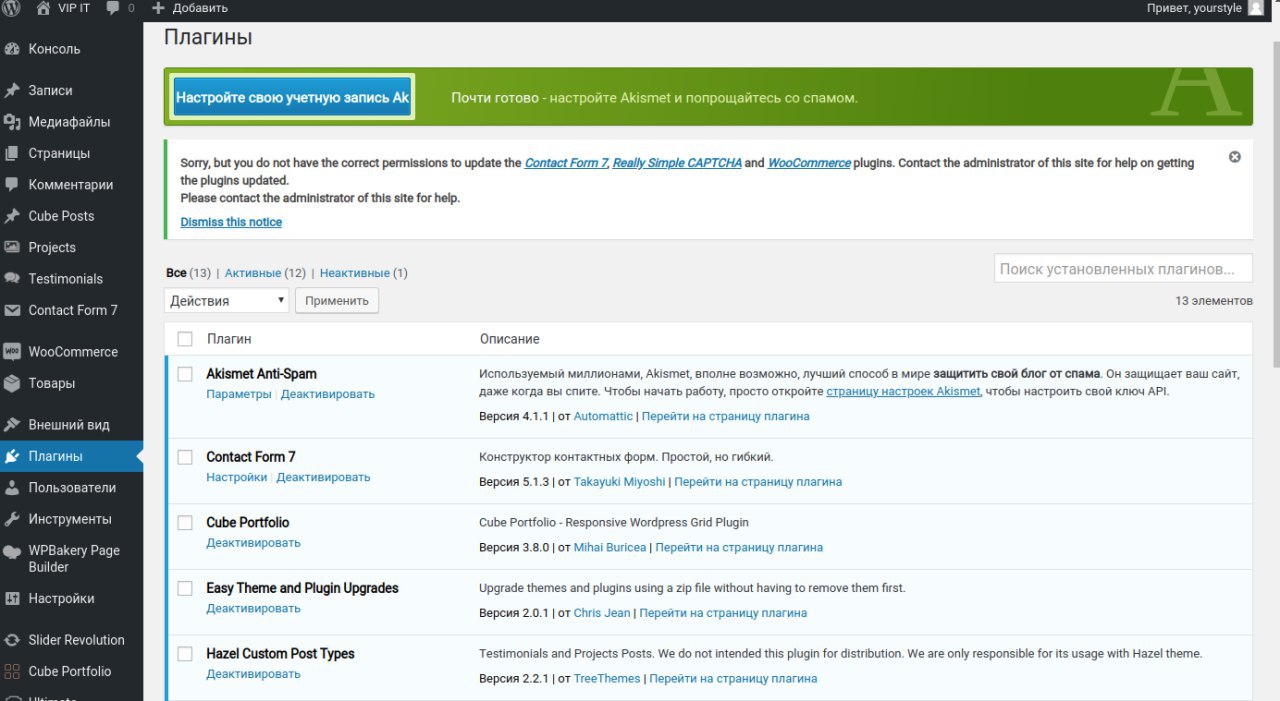Toggle the select-all checkbox in the table header
This screenshot has width=1280, height=701.
(185, 339)
